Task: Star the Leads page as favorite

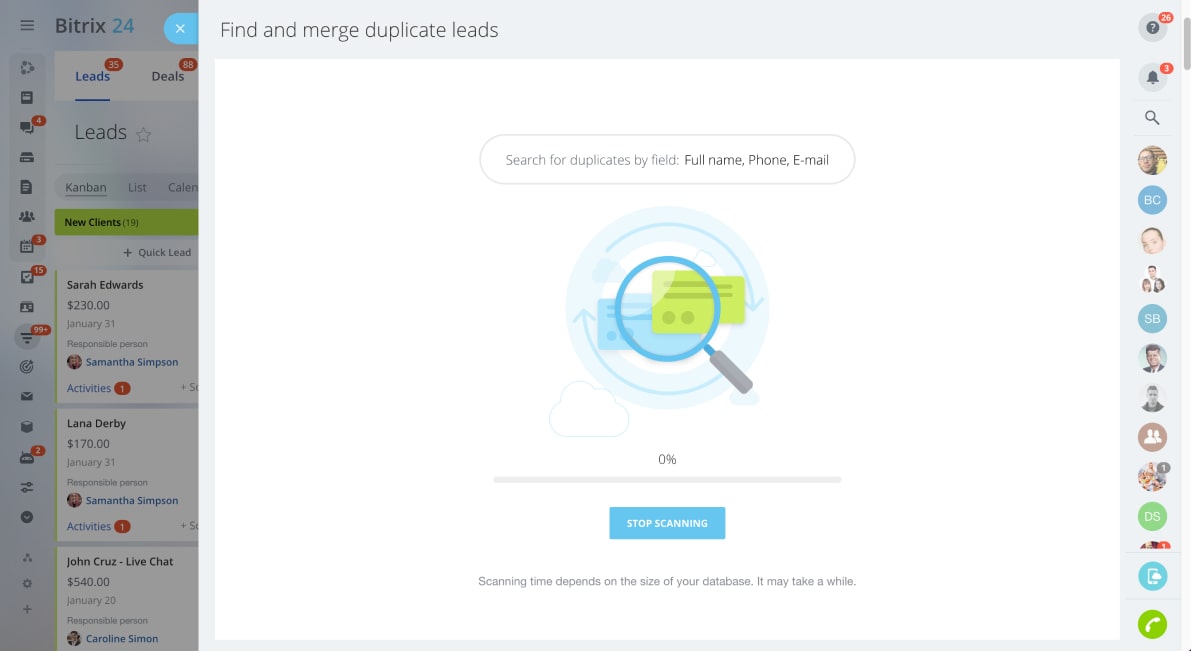Action: 143,134
